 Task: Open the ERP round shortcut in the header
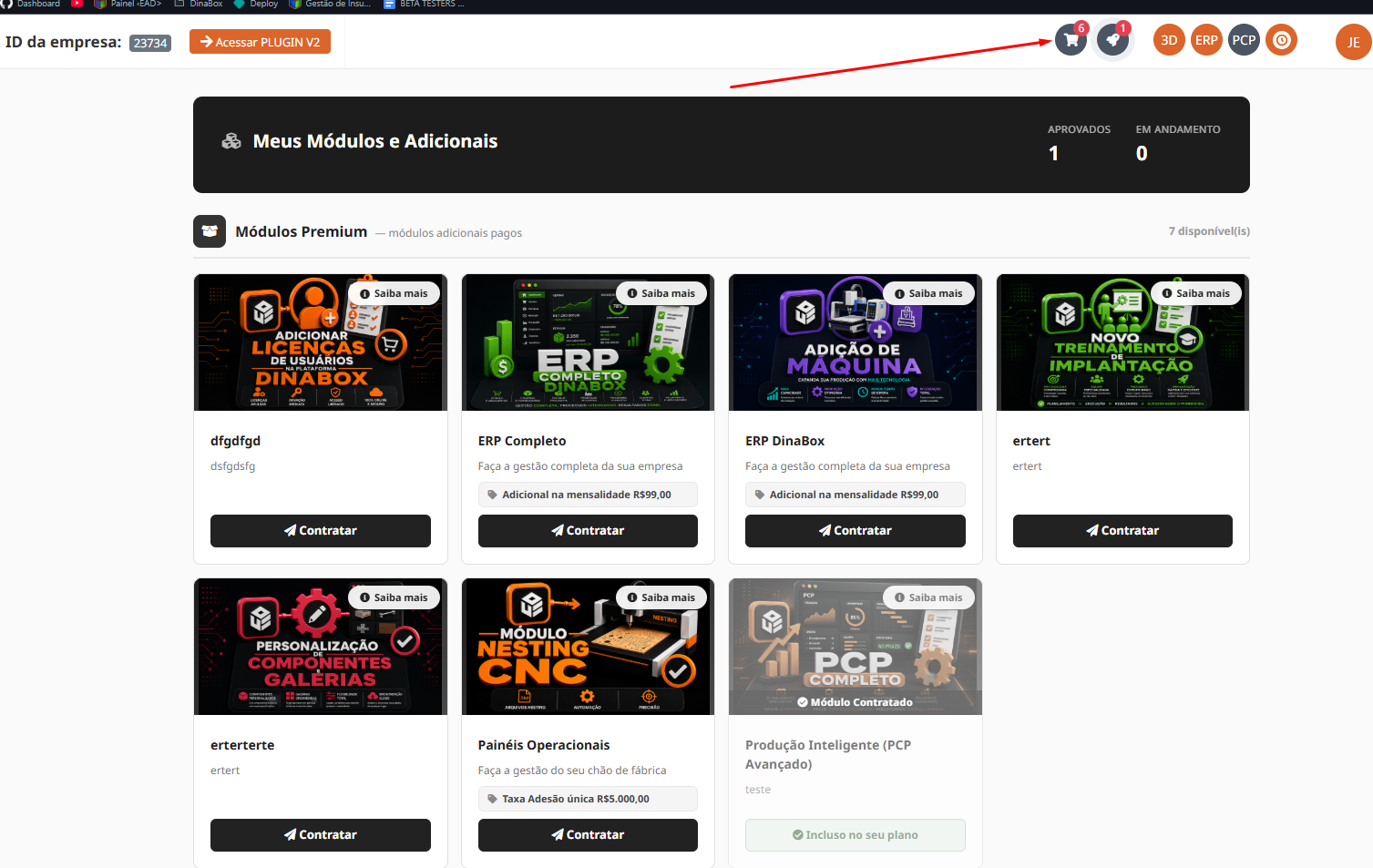pyautogui.click(x=1206, y=40)
